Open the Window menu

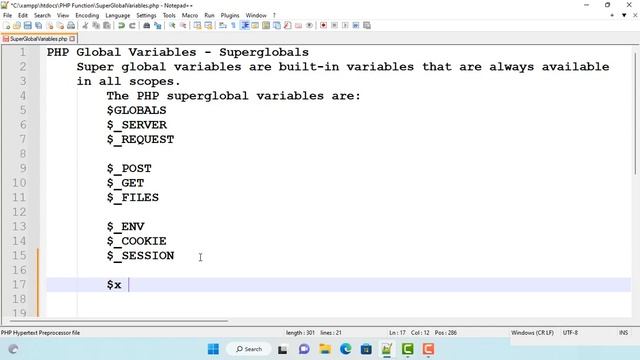(256, 15)
